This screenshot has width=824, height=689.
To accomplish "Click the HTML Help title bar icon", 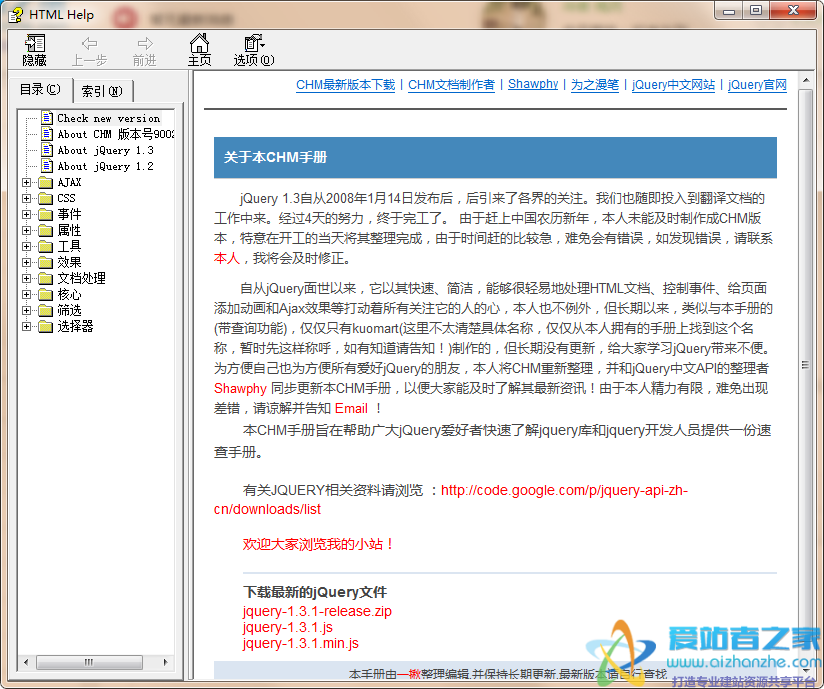I will (15, 15).
